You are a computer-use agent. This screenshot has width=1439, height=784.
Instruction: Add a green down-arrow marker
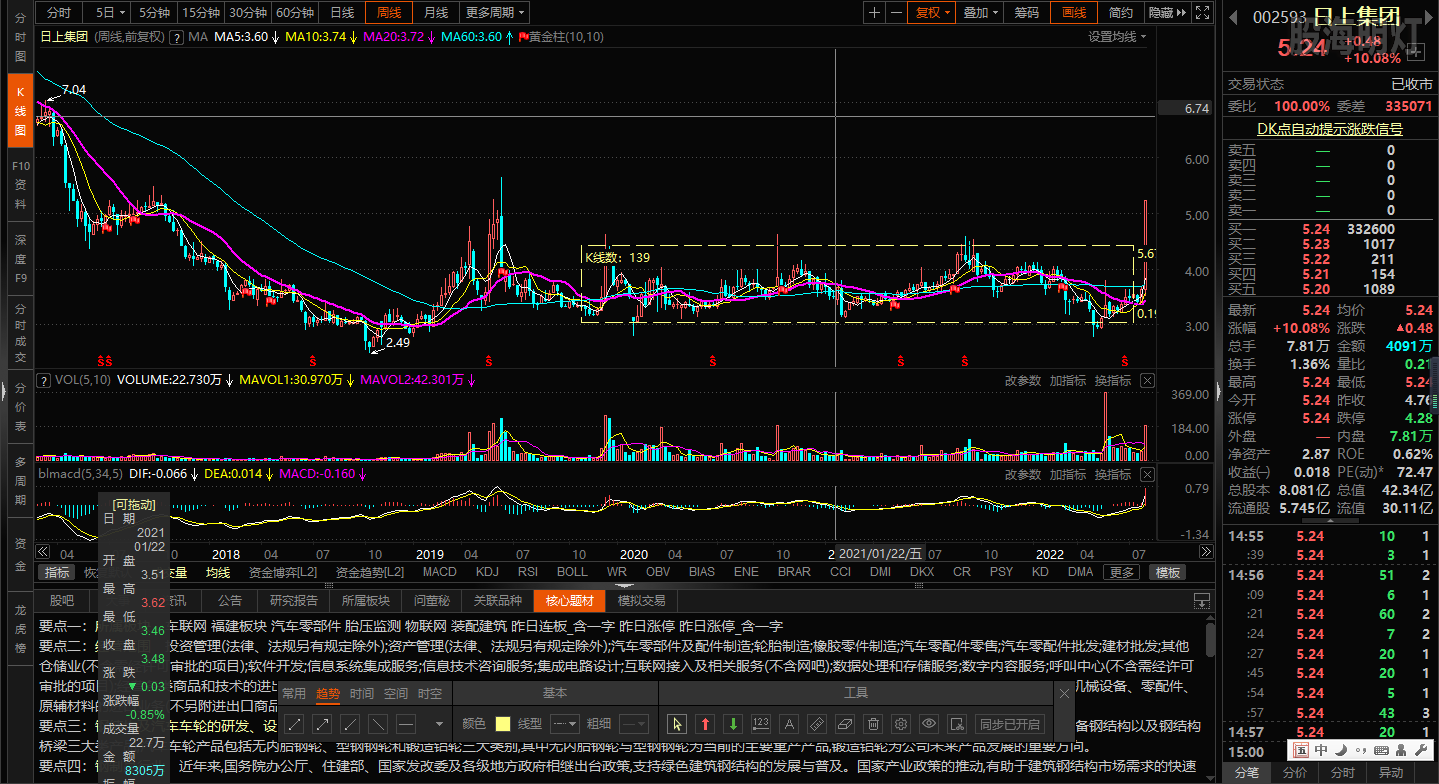click(733, 723)
